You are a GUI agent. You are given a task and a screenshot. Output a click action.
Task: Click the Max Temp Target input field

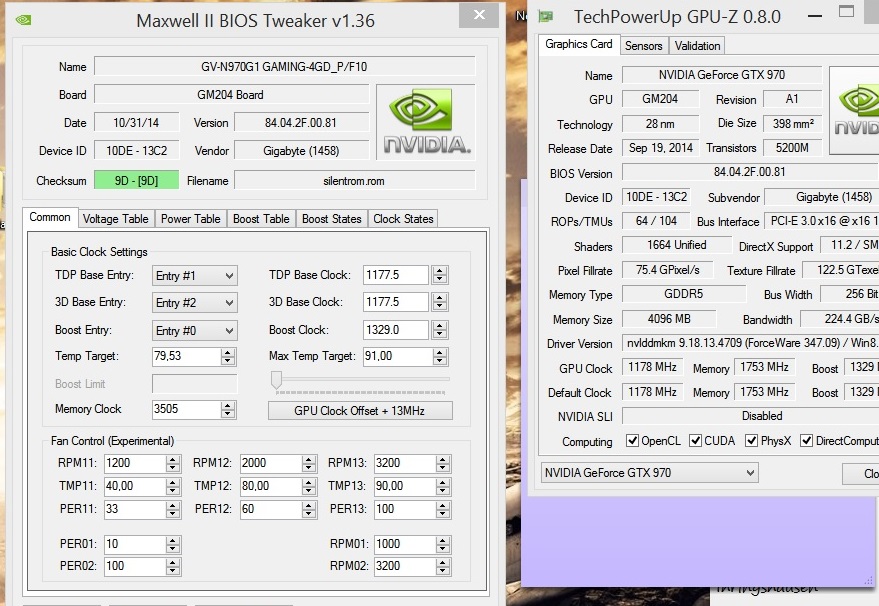coord(398,356)
